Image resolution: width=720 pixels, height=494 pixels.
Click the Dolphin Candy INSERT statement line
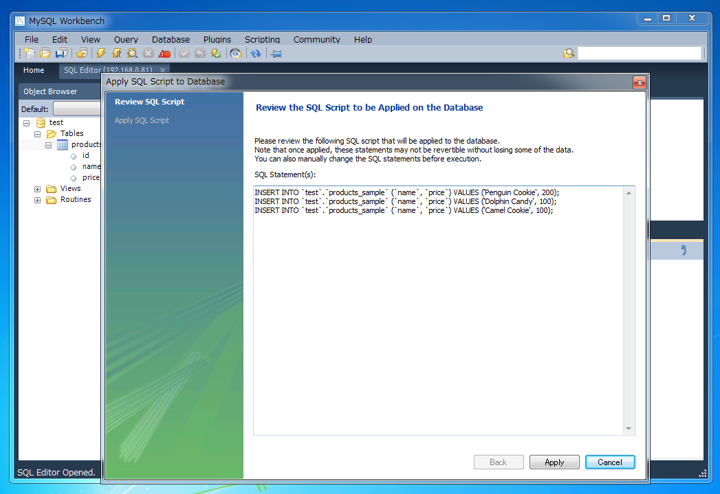(405, 201)
